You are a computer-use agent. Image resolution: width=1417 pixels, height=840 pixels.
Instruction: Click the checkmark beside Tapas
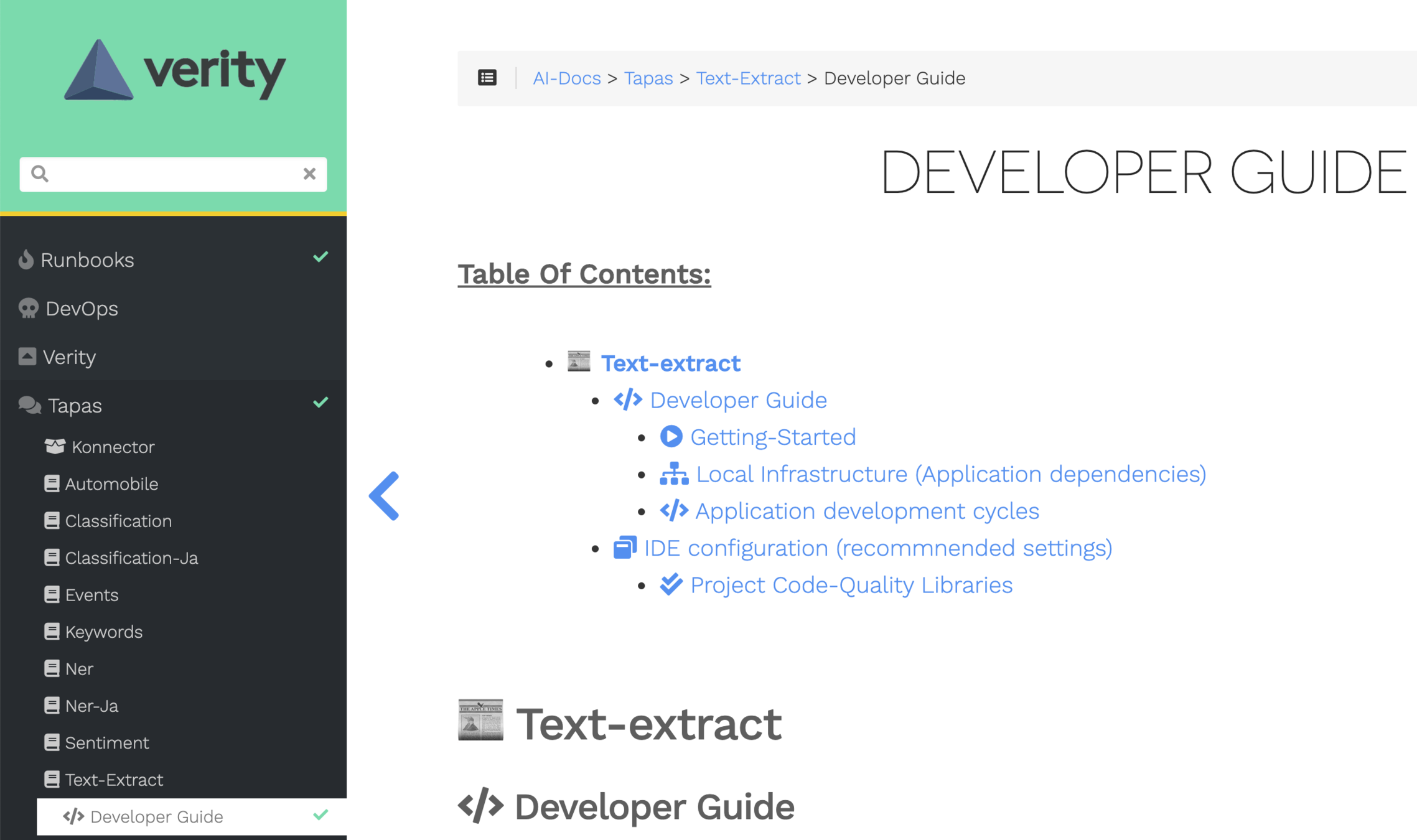pyautogui.click(x=320, y=403)
